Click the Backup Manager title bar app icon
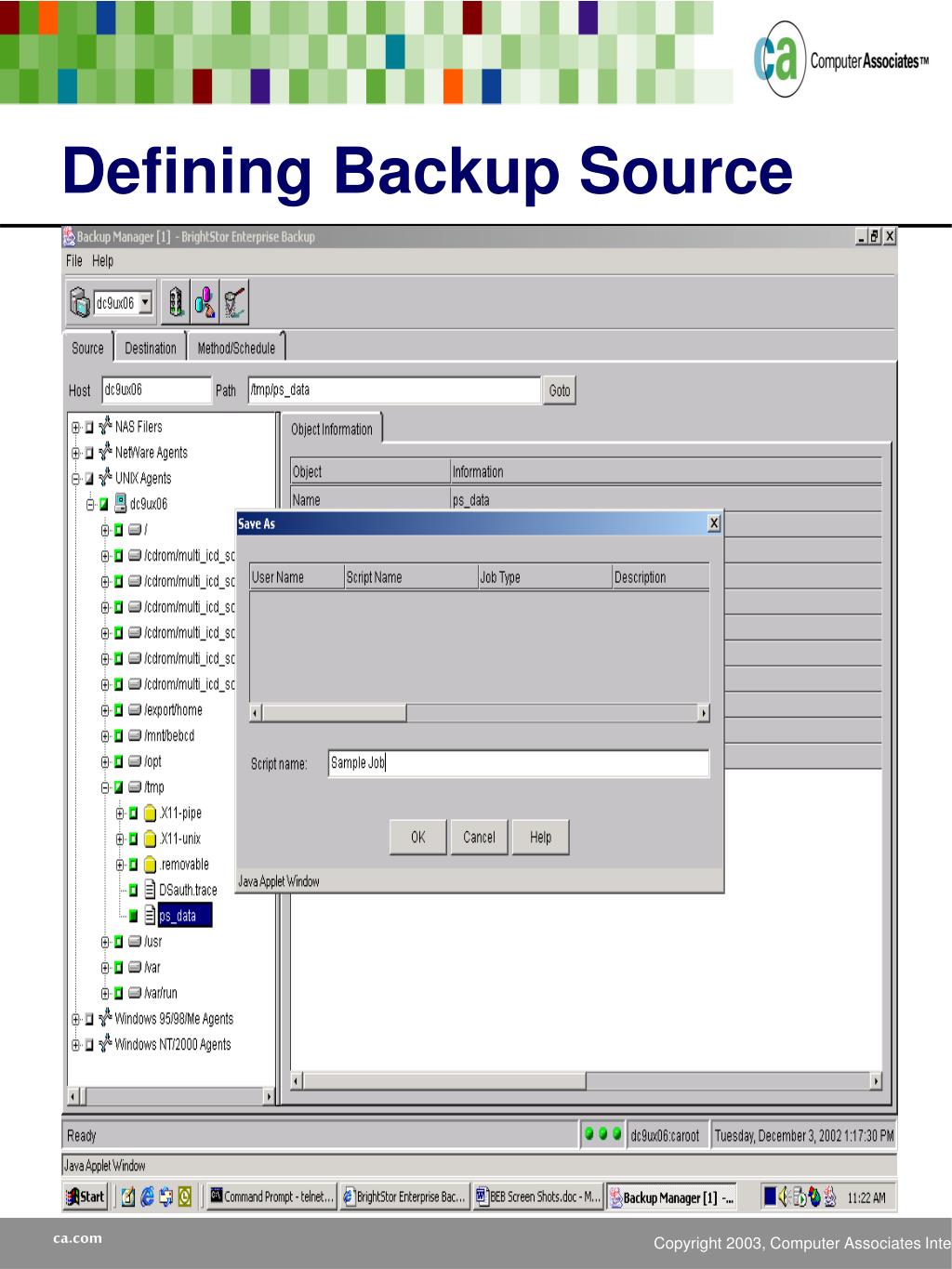Viewport: 952px width, 1269px height. pos(69,237)
